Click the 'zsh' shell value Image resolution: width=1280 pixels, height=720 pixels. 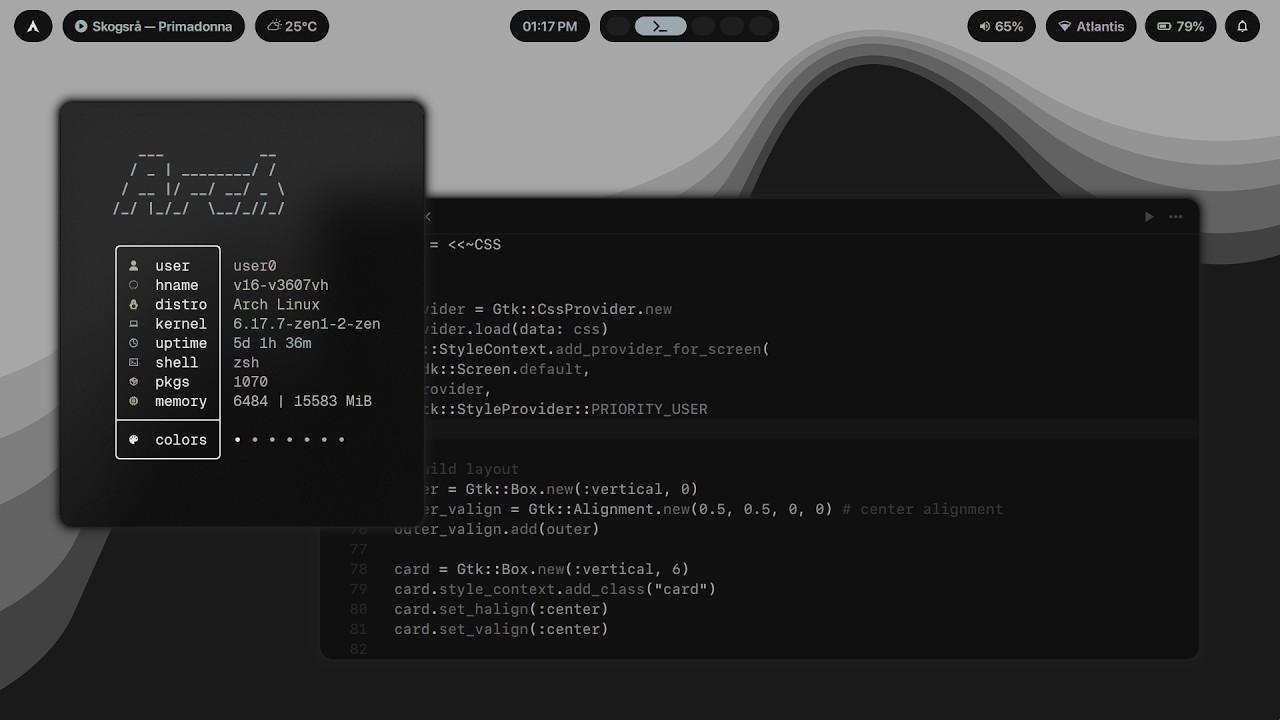pos(246,362)
